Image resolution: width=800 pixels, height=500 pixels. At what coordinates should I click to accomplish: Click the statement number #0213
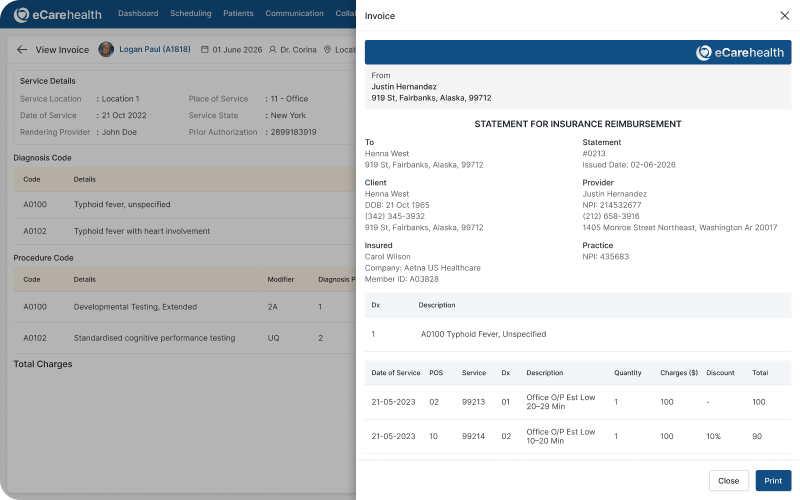coord(594,154)
